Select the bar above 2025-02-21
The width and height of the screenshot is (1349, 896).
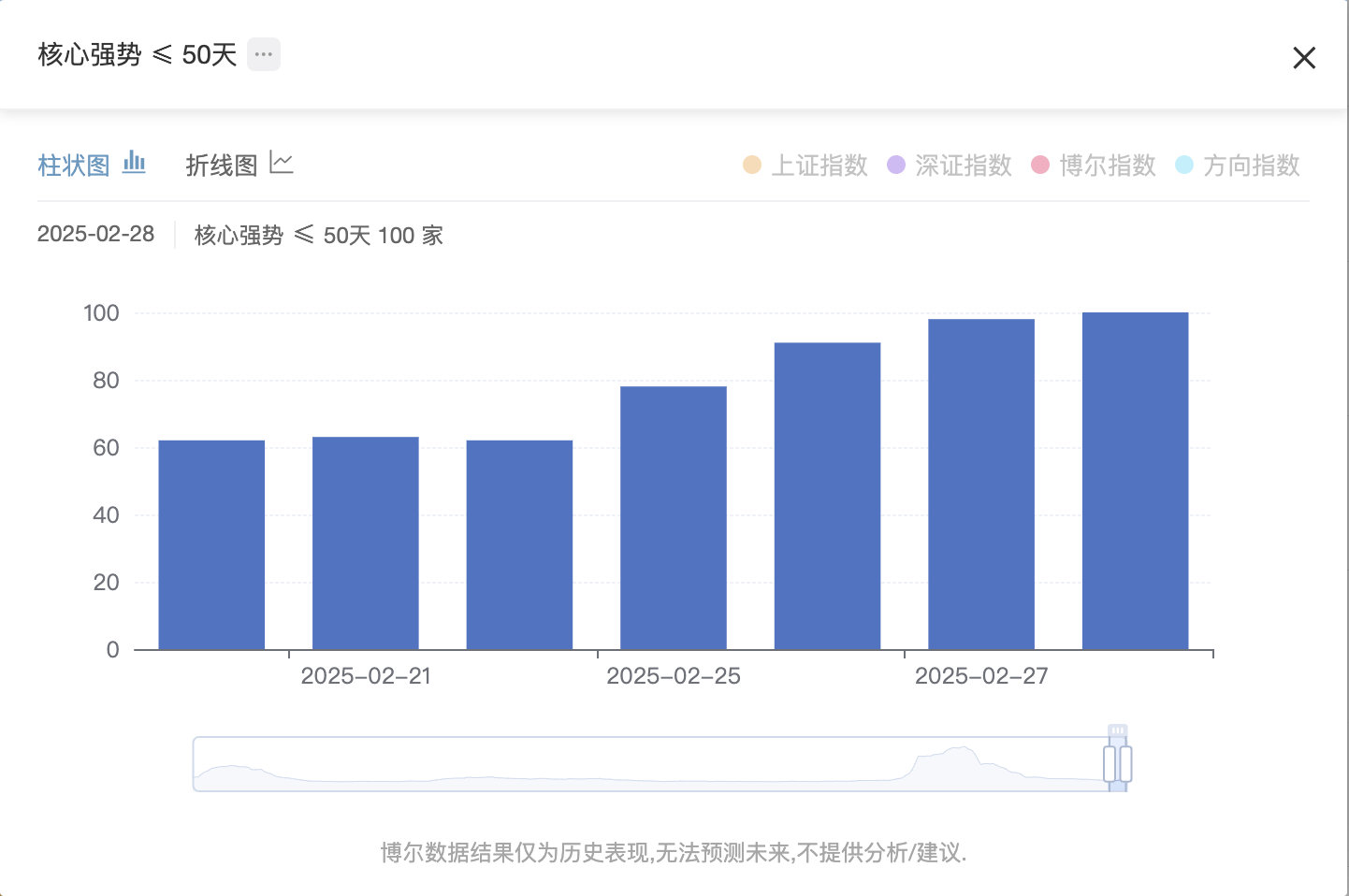[x=366, y=543]
